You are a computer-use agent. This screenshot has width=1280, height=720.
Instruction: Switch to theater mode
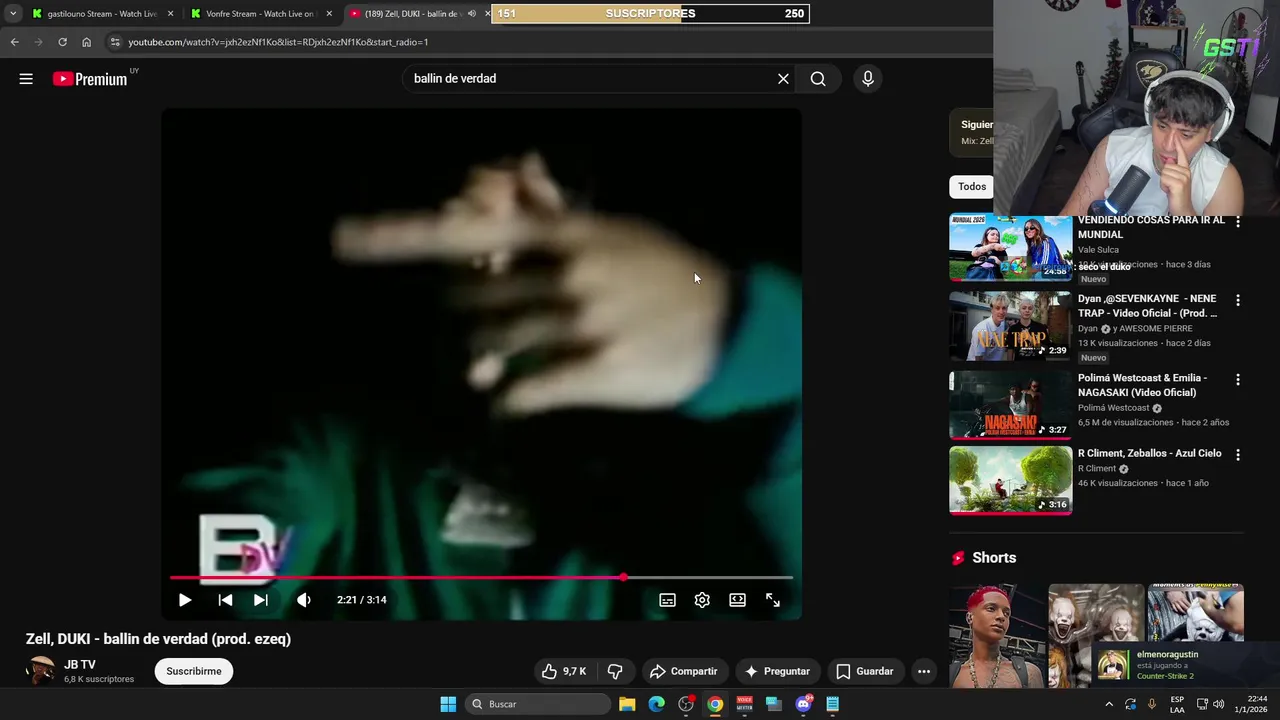(x=737, y=600)
